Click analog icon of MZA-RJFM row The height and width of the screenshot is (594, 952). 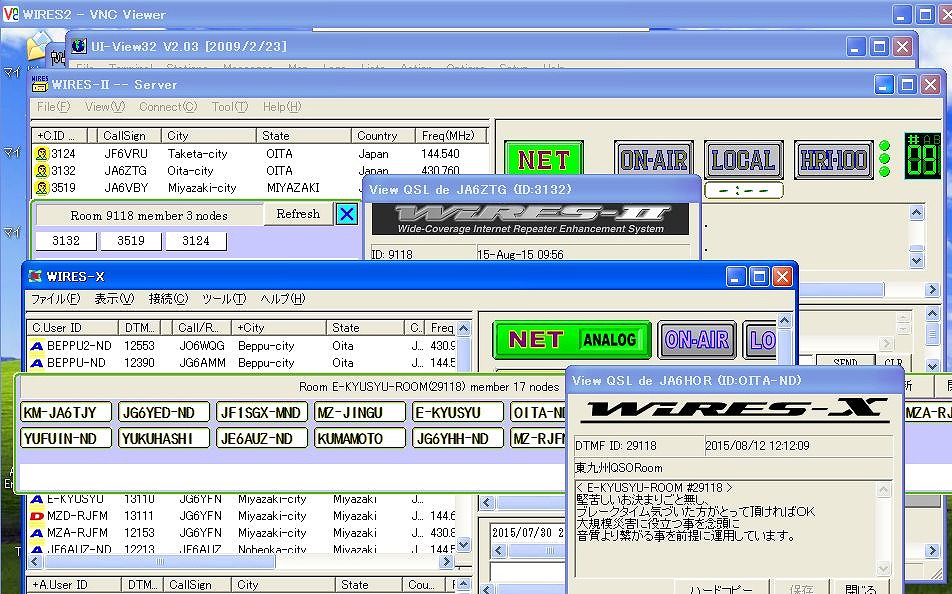[x=37, y=533]
